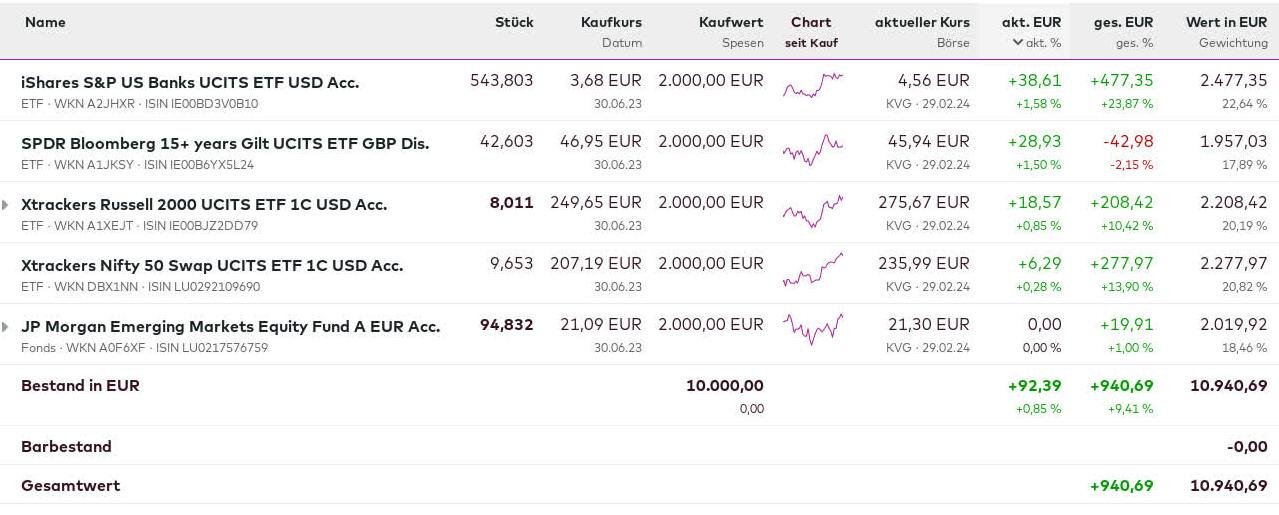The height and width of the screenshot is (515, 1279).
Task: Click the ges. EUR column header
Action: 1123,22
